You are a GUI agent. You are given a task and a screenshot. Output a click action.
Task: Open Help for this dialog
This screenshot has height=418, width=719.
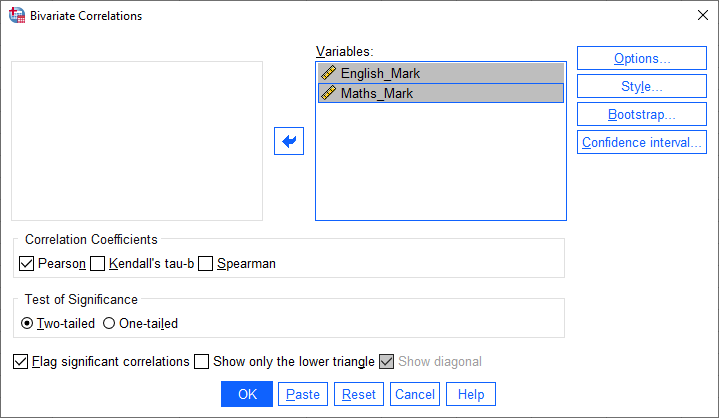pyautogui.click(x=471, y=394)
